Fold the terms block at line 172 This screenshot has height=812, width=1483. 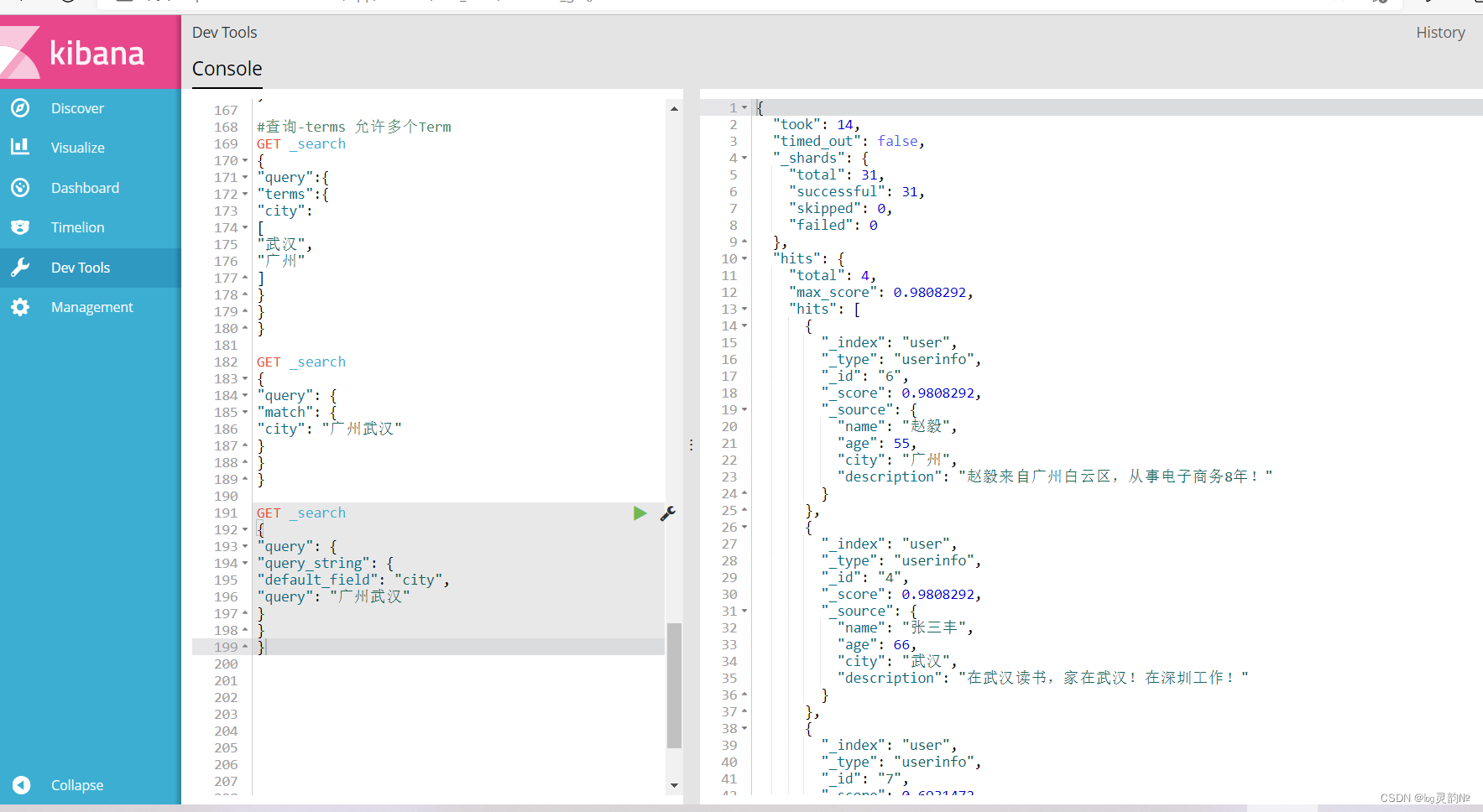(x=245, y=195)
